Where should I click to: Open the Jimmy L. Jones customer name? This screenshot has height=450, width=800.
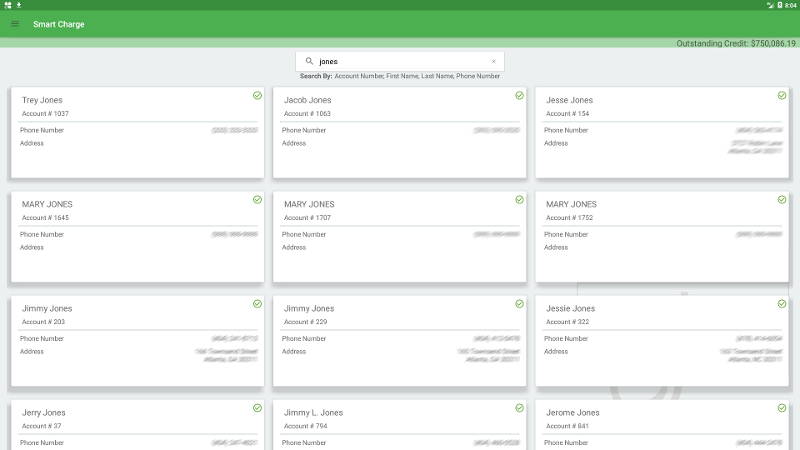(313, 413)
